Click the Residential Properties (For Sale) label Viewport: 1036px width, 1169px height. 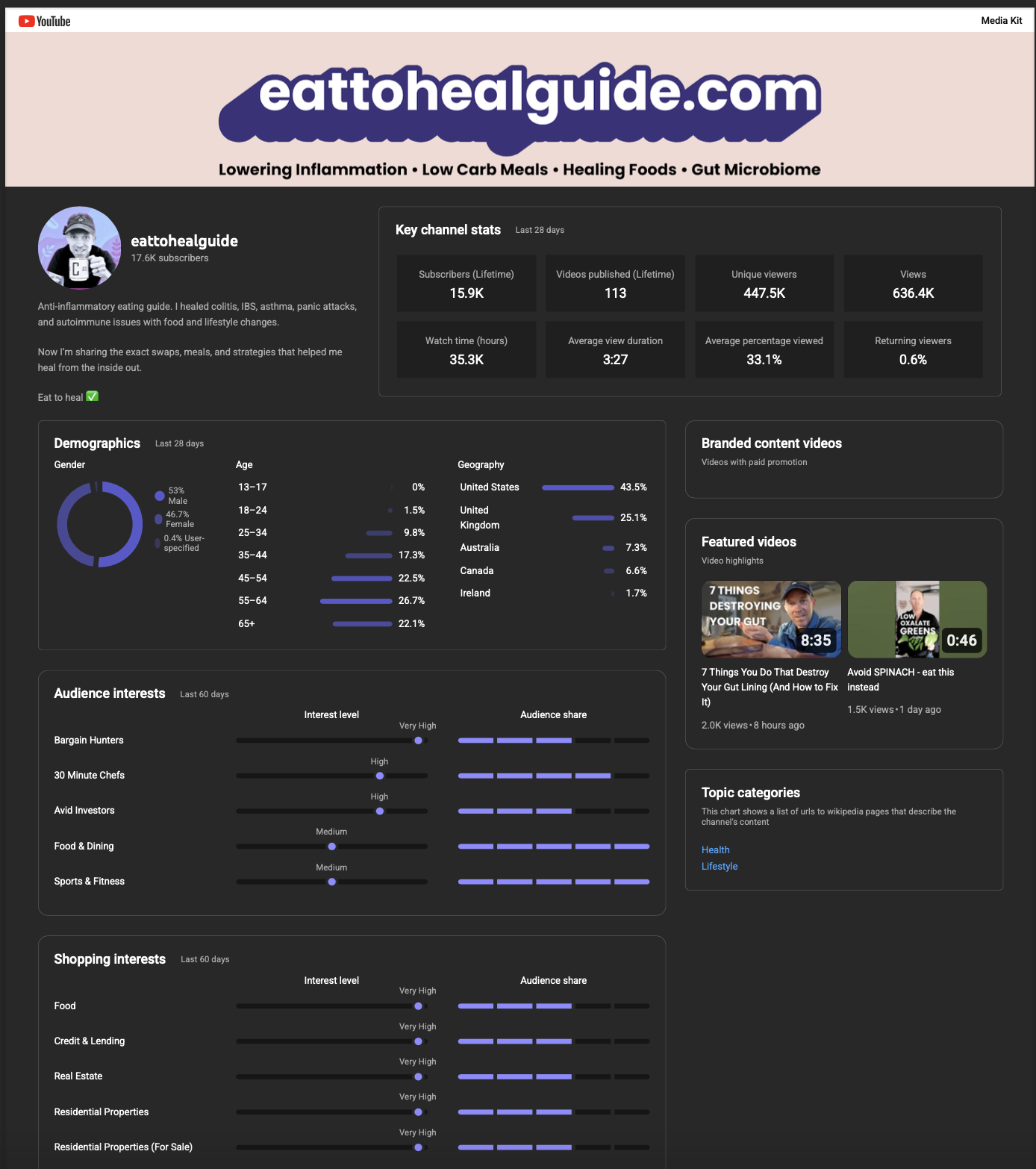coord(123,1147)
